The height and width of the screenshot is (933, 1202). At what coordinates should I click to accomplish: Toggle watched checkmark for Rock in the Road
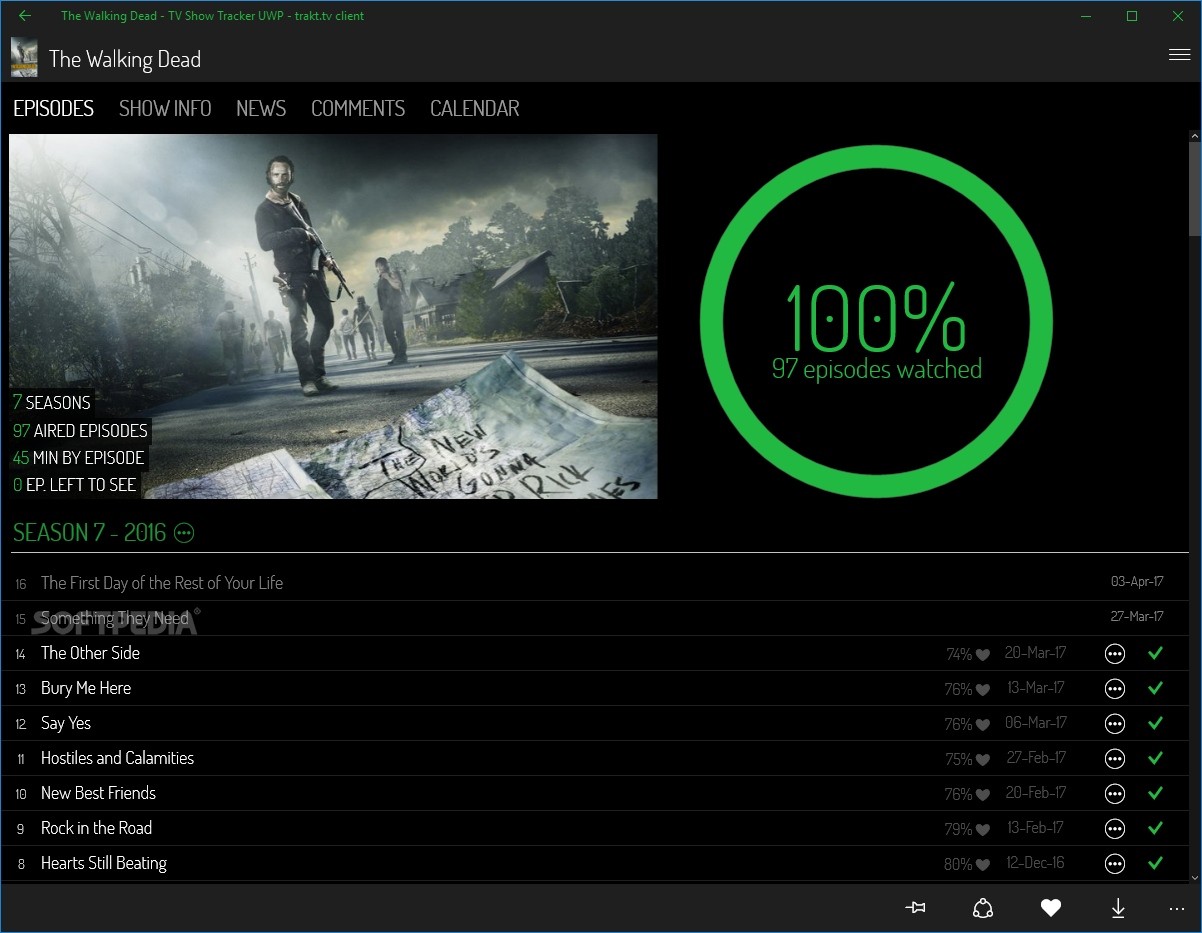pyautogui.click(x=1155, y=828)
